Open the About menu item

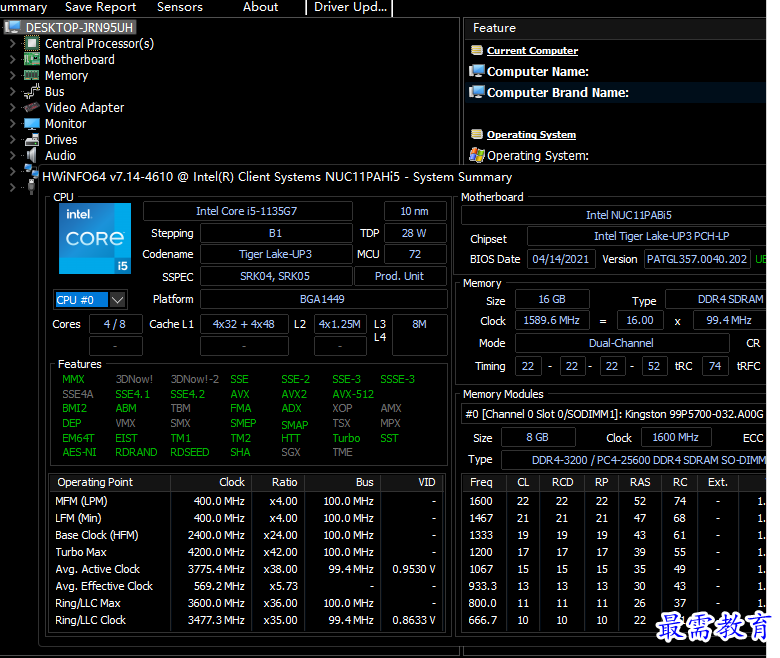pos(260,7)
